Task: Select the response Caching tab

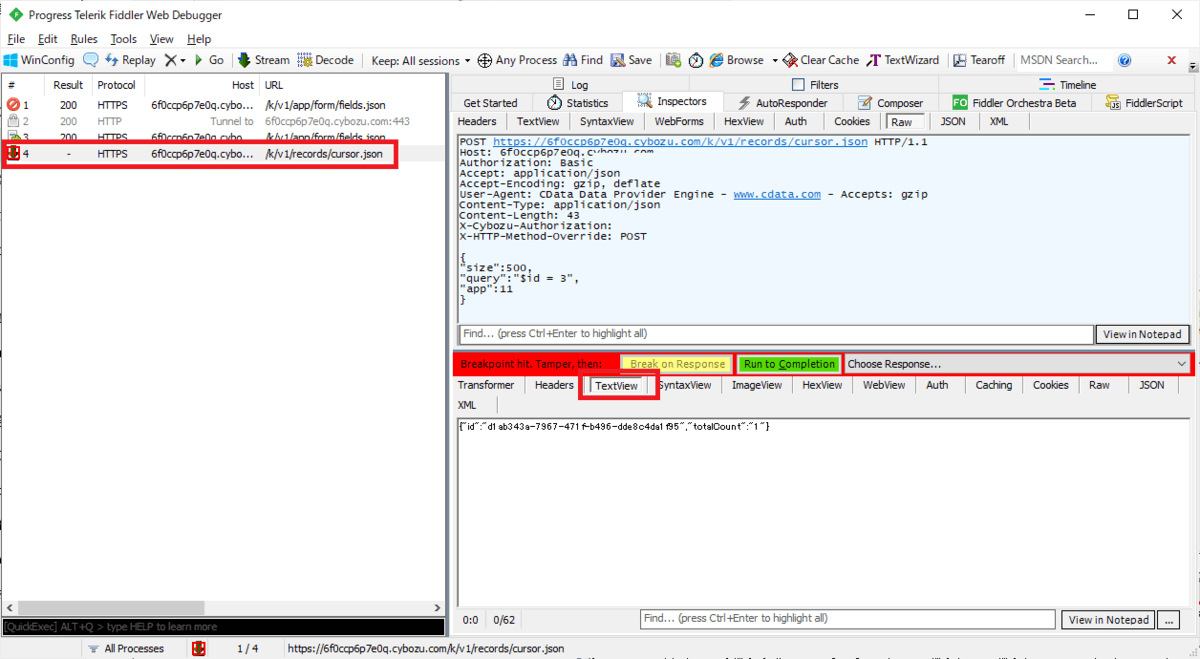Action: (x=993, y=385)
